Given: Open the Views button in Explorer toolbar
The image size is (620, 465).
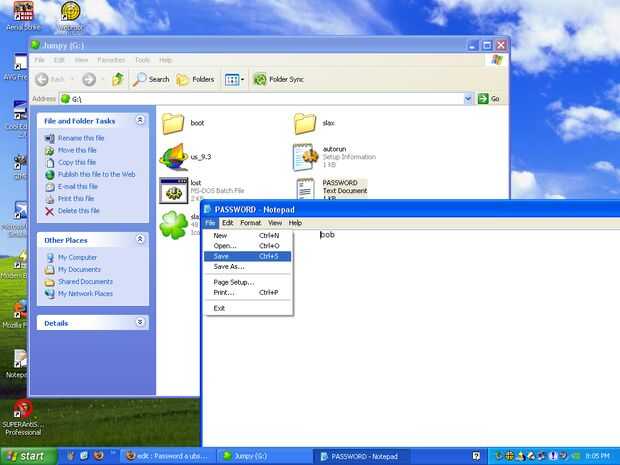Looking at the screenshot, I should (232, 79).
